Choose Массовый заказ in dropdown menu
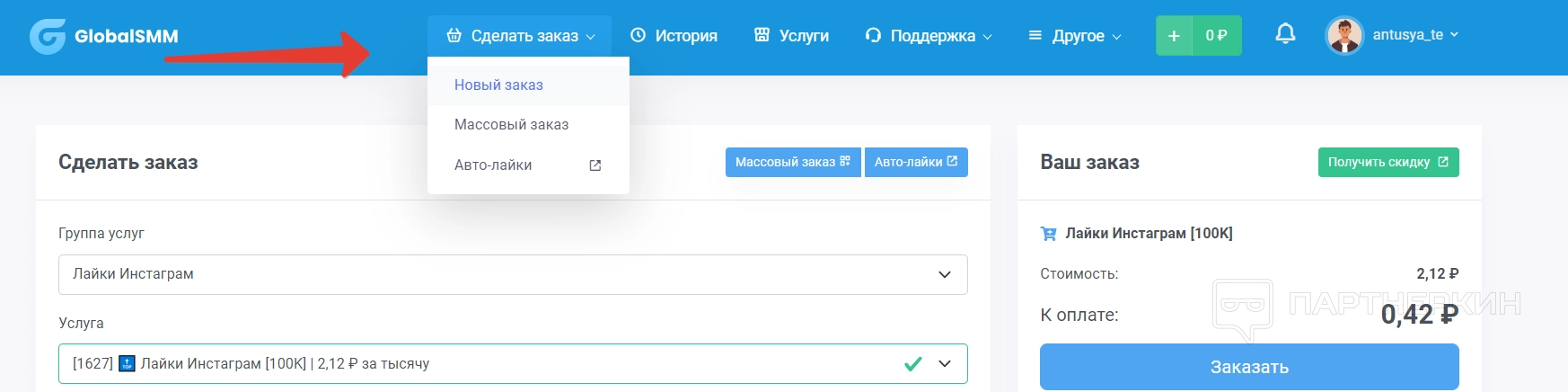 click(511, 125)
